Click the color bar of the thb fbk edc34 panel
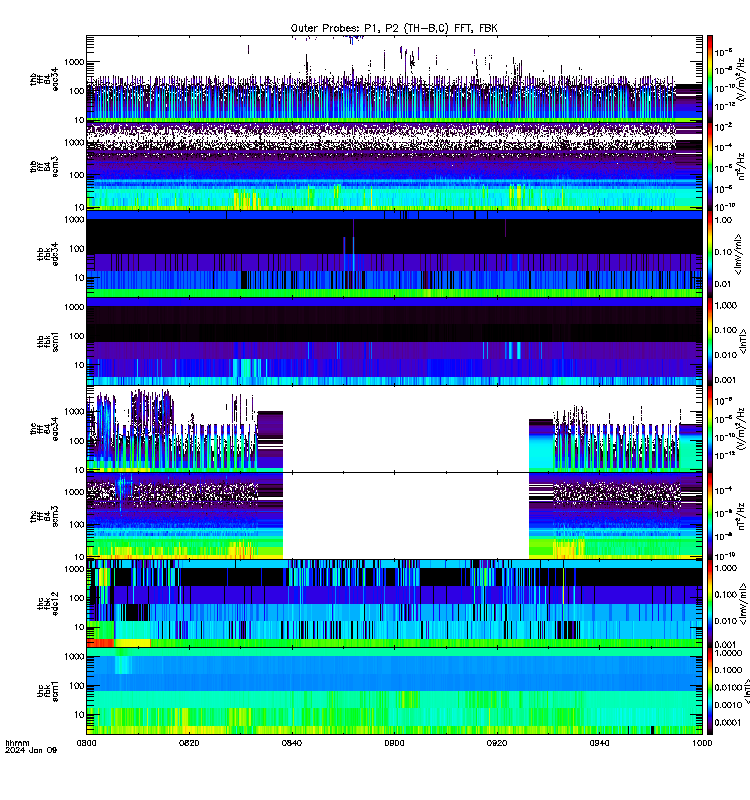750x800 pixels. click(x=709, y=254)
